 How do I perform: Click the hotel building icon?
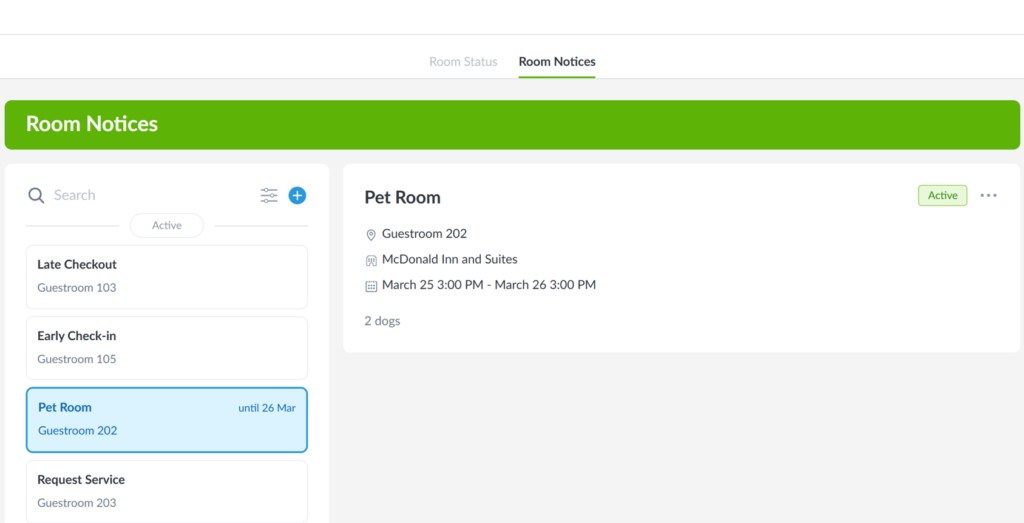371,260
